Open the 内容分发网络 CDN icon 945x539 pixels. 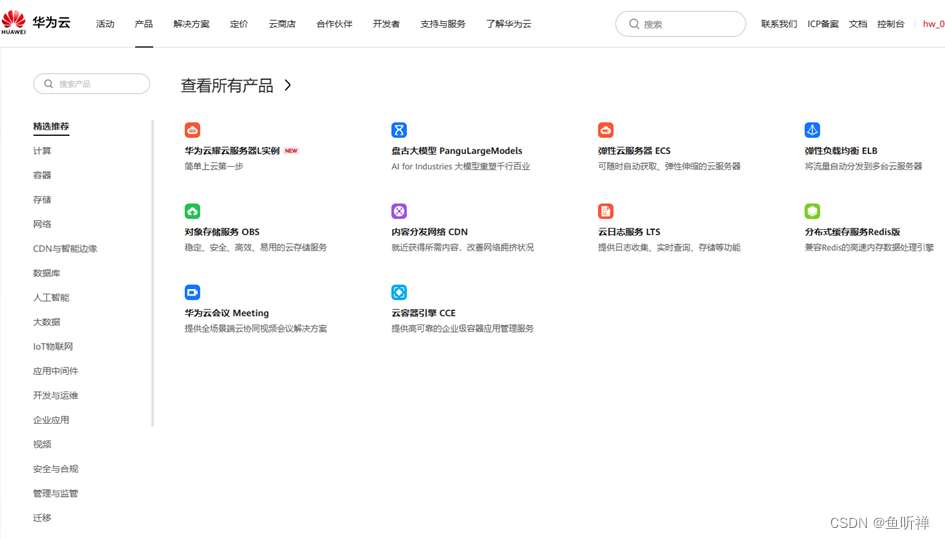[x=399, y=211]
